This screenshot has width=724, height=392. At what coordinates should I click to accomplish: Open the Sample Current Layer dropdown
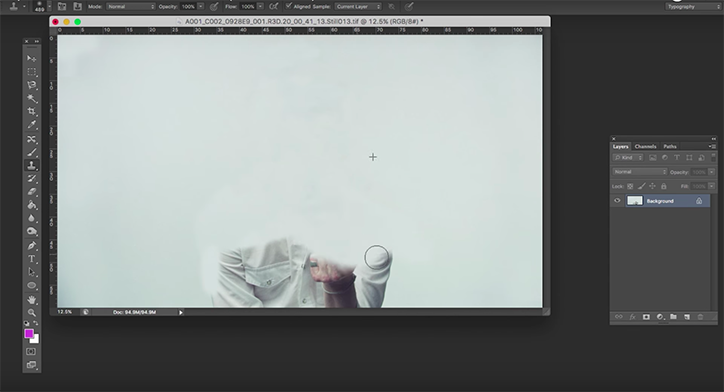(x=358, y=6)
